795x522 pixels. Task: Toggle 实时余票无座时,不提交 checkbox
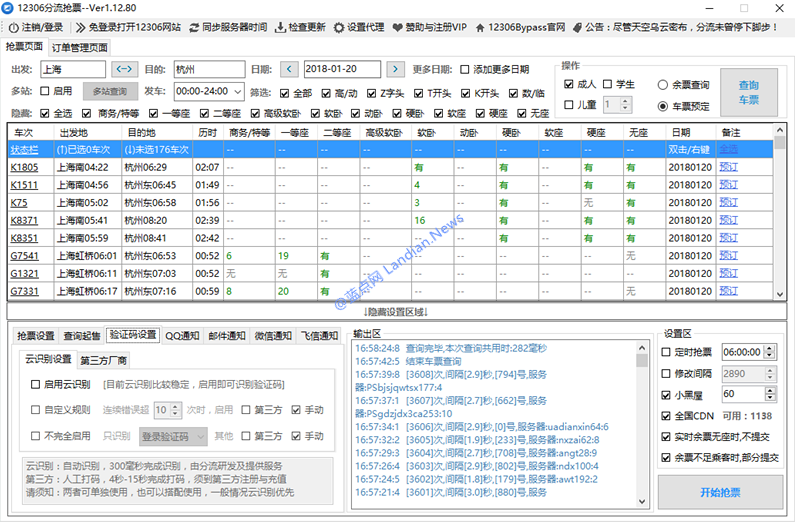(x=666, y=436)
